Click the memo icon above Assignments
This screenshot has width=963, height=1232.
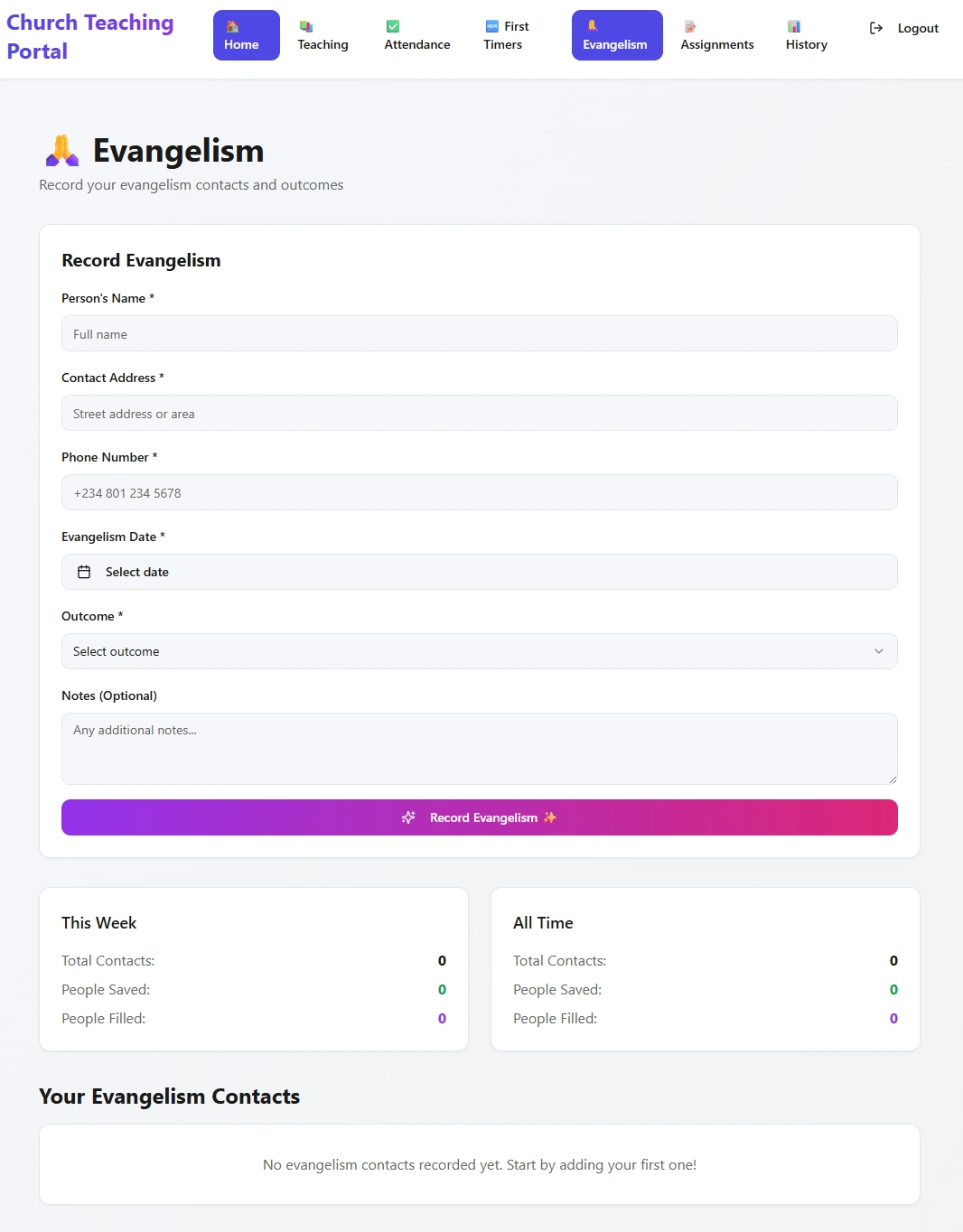click(x=690, y=27)
